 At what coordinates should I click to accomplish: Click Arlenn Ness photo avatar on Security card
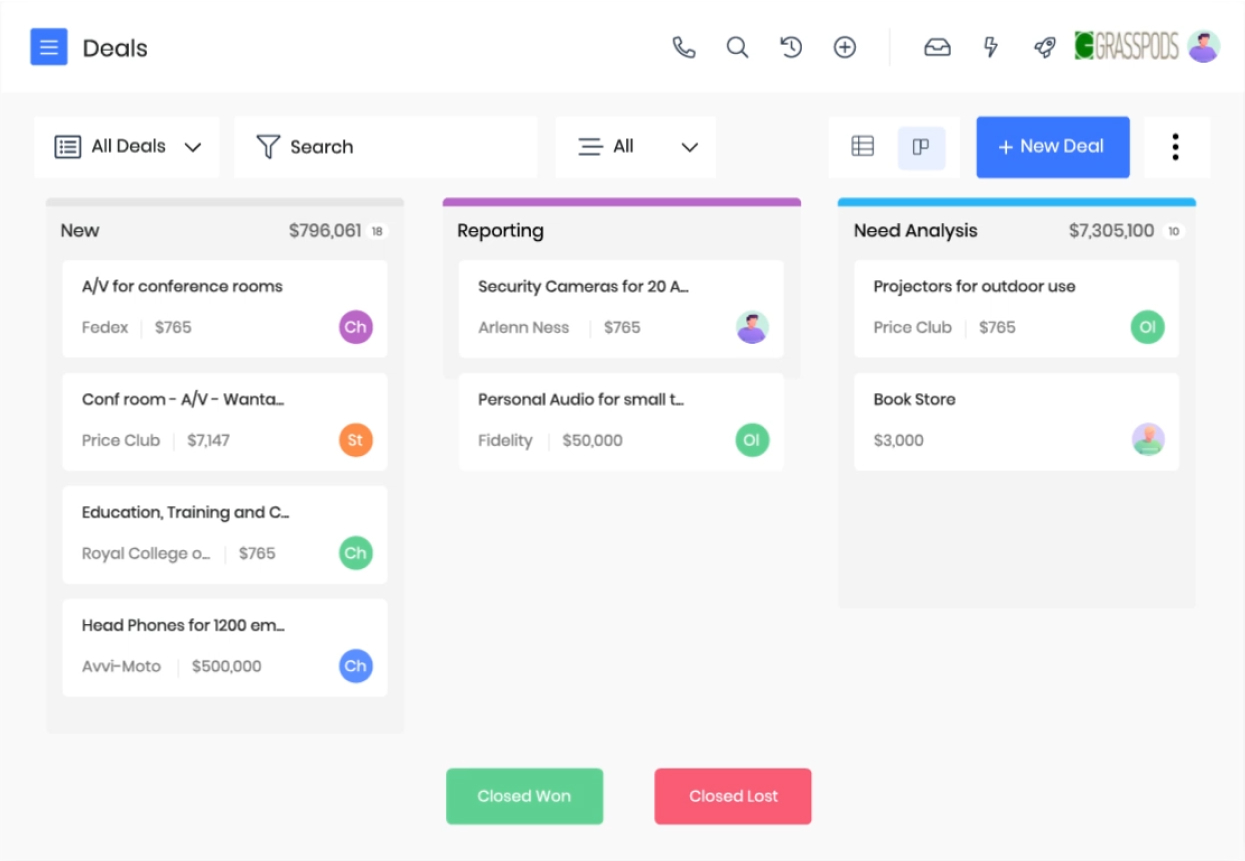tap(752, 327)
